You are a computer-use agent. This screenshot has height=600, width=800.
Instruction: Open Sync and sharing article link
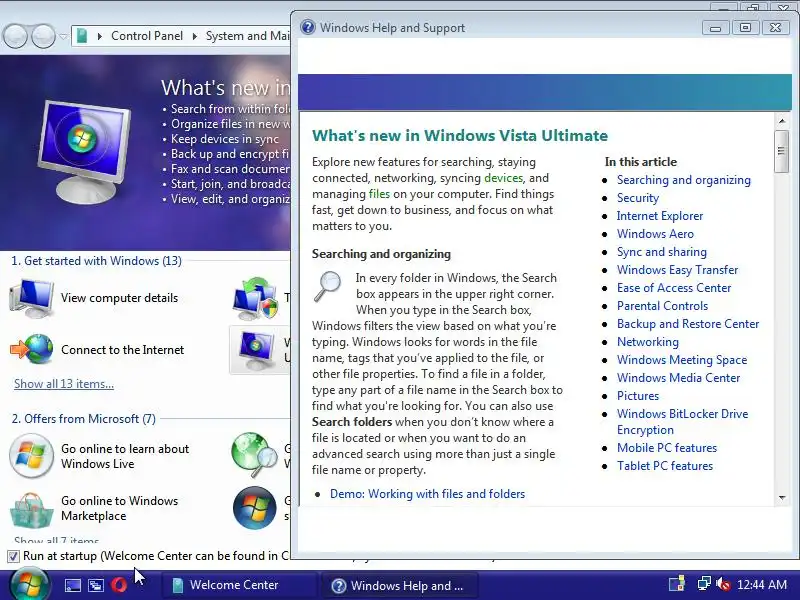662,252
